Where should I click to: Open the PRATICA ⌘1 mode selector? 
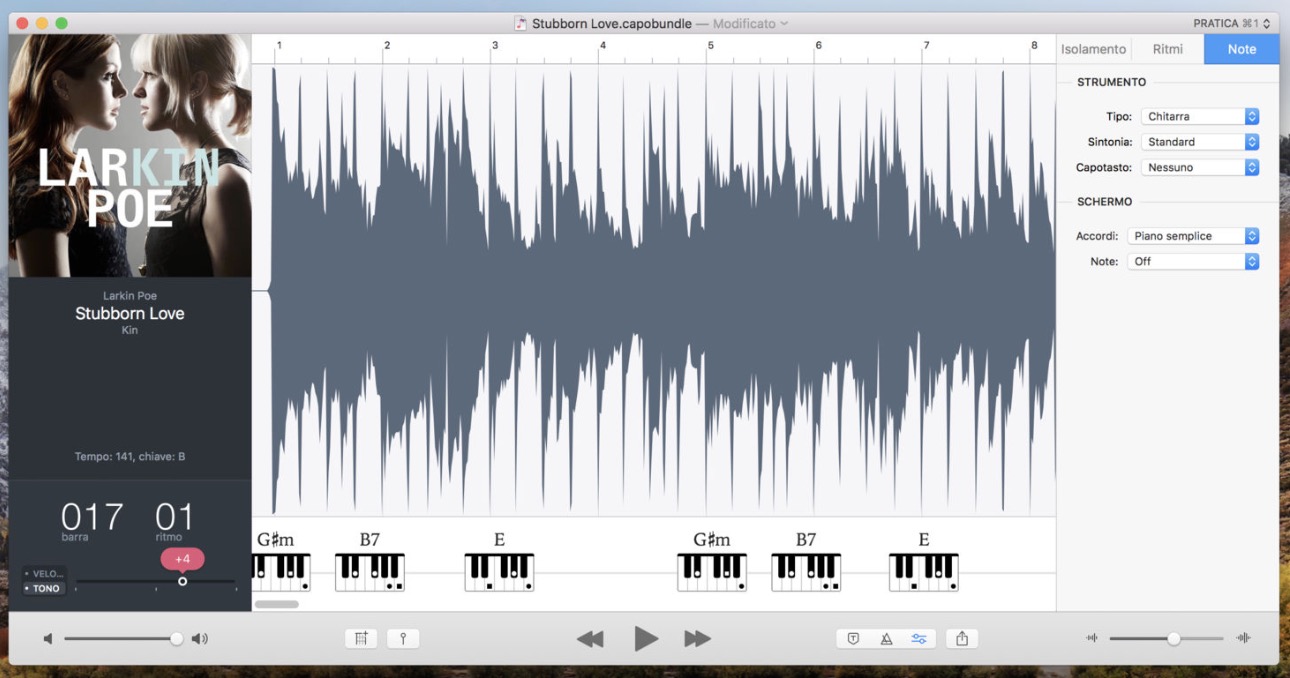click(x=1232, y=23)
